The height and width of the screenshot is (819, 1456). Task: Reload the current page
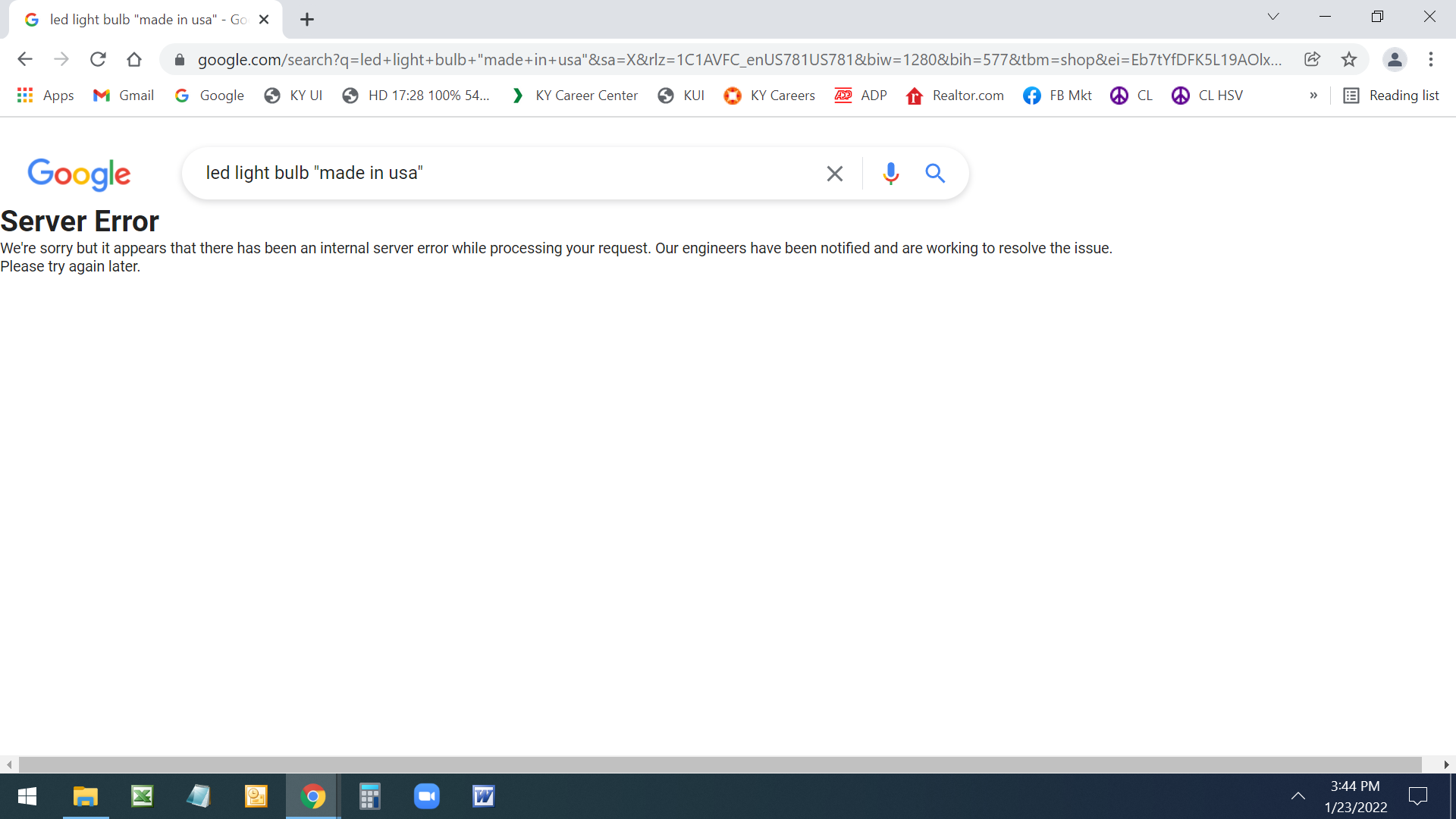tap(98, 59)
